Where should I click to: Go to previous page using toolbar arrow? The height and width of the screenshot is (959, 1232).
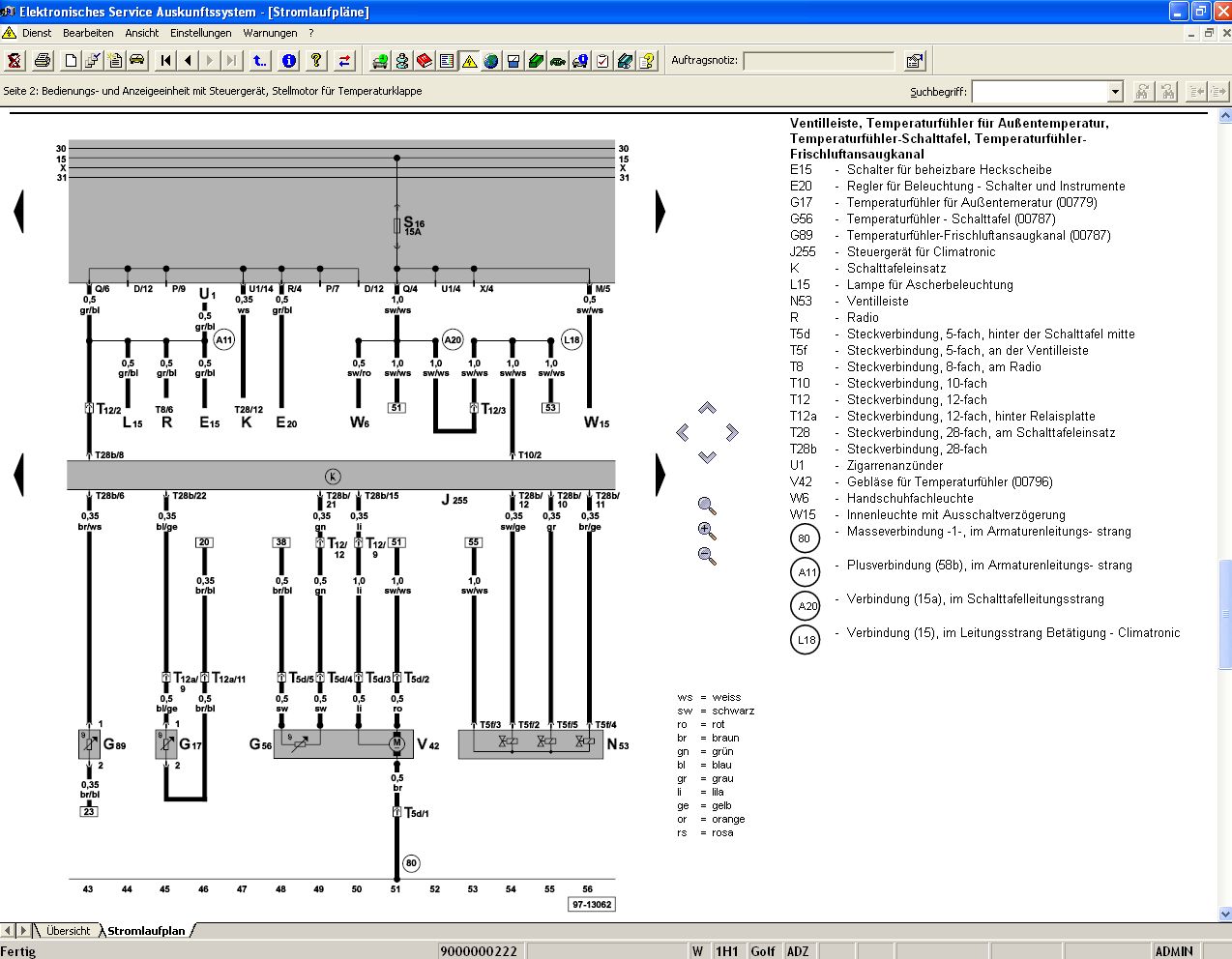coord(189,61)
